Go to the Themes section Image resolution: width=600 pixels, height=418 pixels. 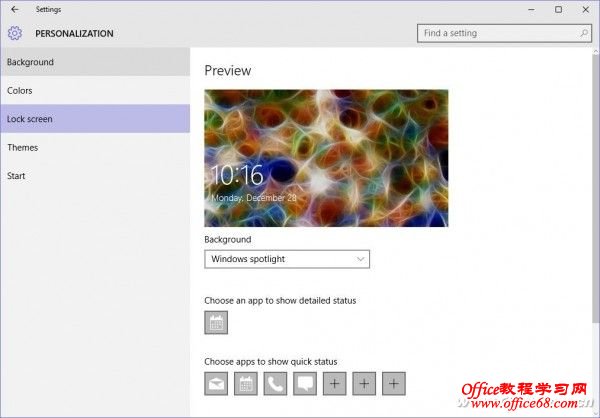coord(95,147)
